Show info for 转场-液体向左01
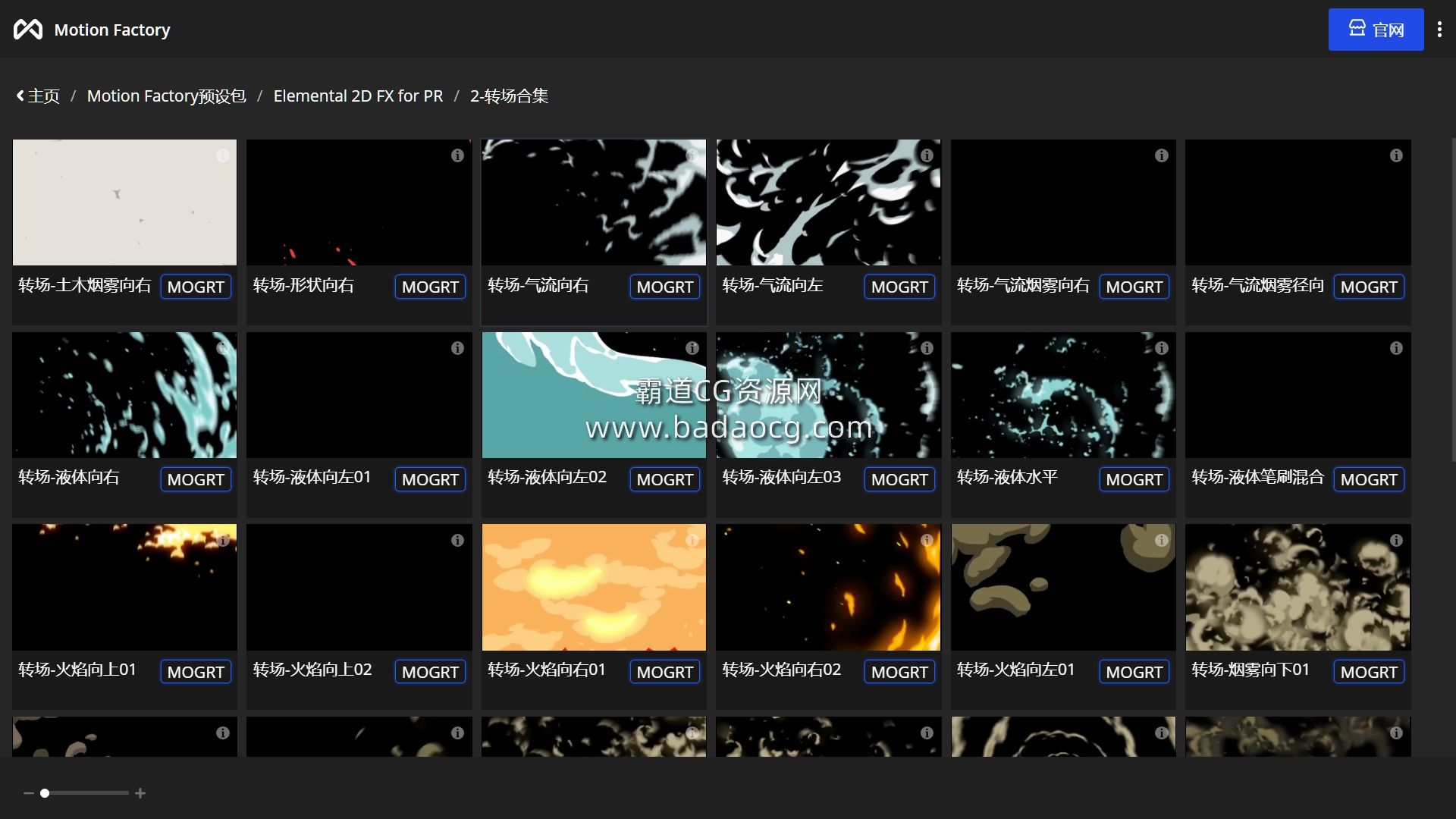 click(457, 348)
